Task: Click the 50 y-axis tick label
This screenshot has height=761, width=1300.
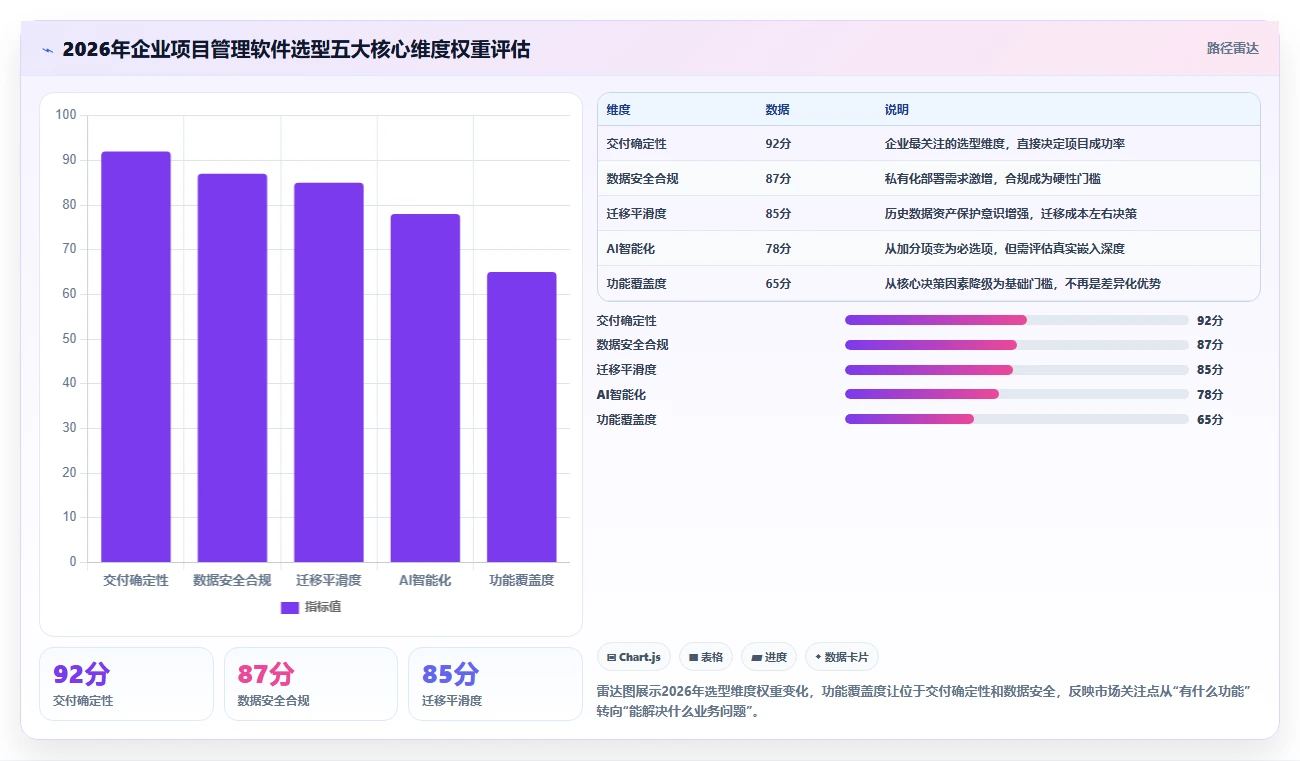Action: pos(69,339)
